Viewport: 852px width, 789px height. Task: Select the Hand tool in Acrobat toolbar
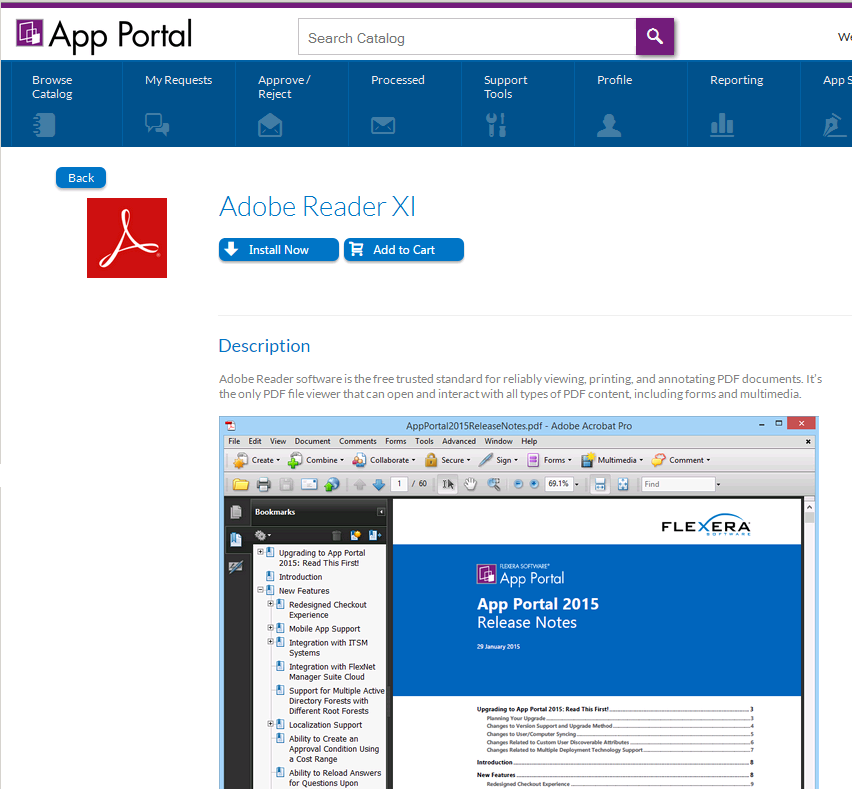(470, 485)
